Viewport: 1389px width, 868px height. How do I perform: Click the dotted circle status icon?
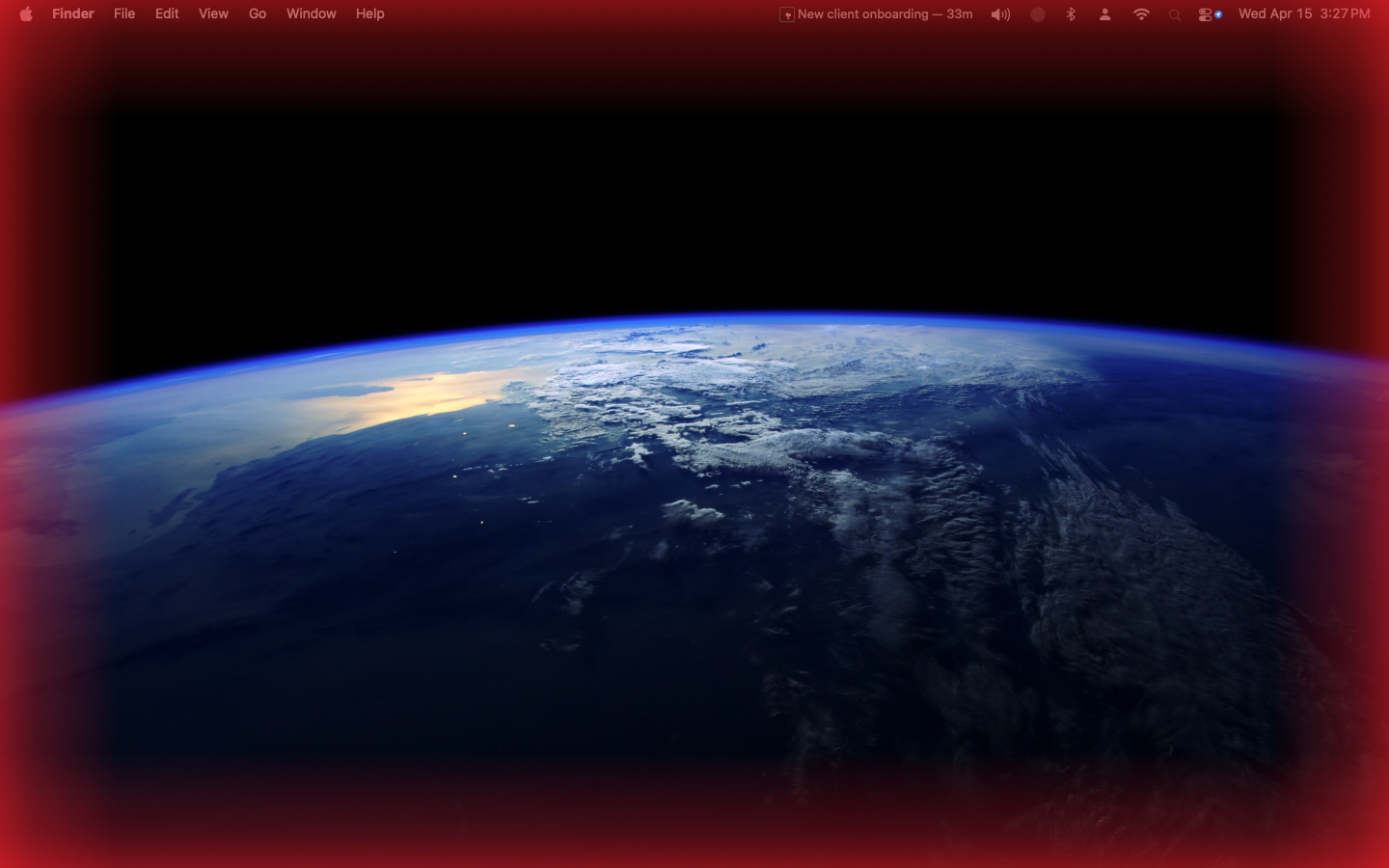point(1038,14)
